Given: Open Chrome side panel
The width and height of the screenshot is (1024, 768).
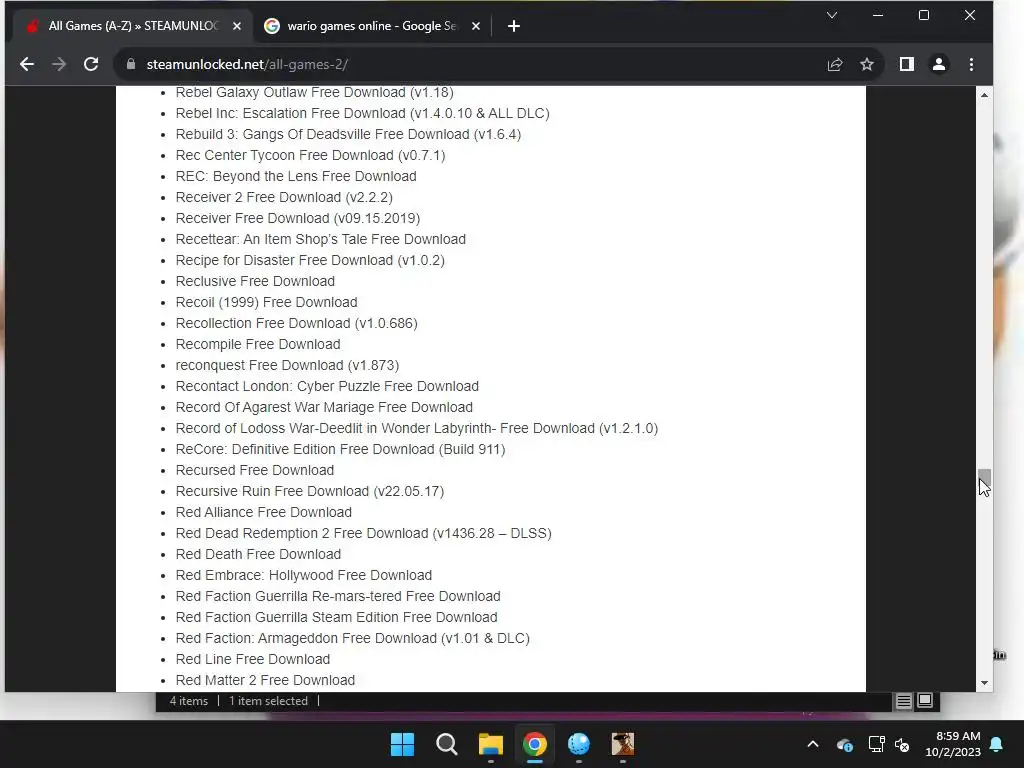Looking at the screenshot, I should pyautogui.click(x=906, y=64).
